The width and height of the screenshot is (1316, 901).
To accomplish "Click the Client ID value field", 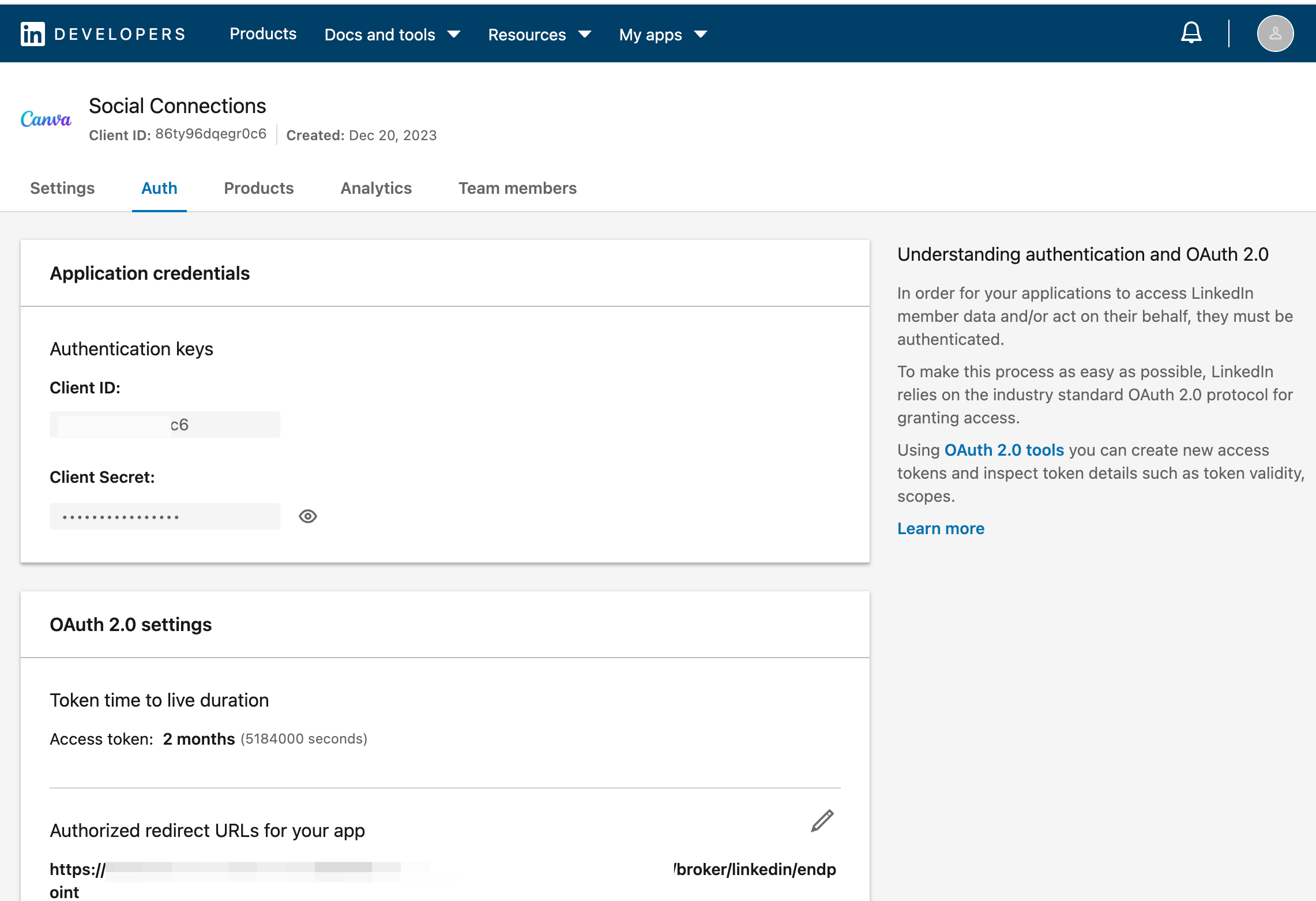I will [165, 425].
